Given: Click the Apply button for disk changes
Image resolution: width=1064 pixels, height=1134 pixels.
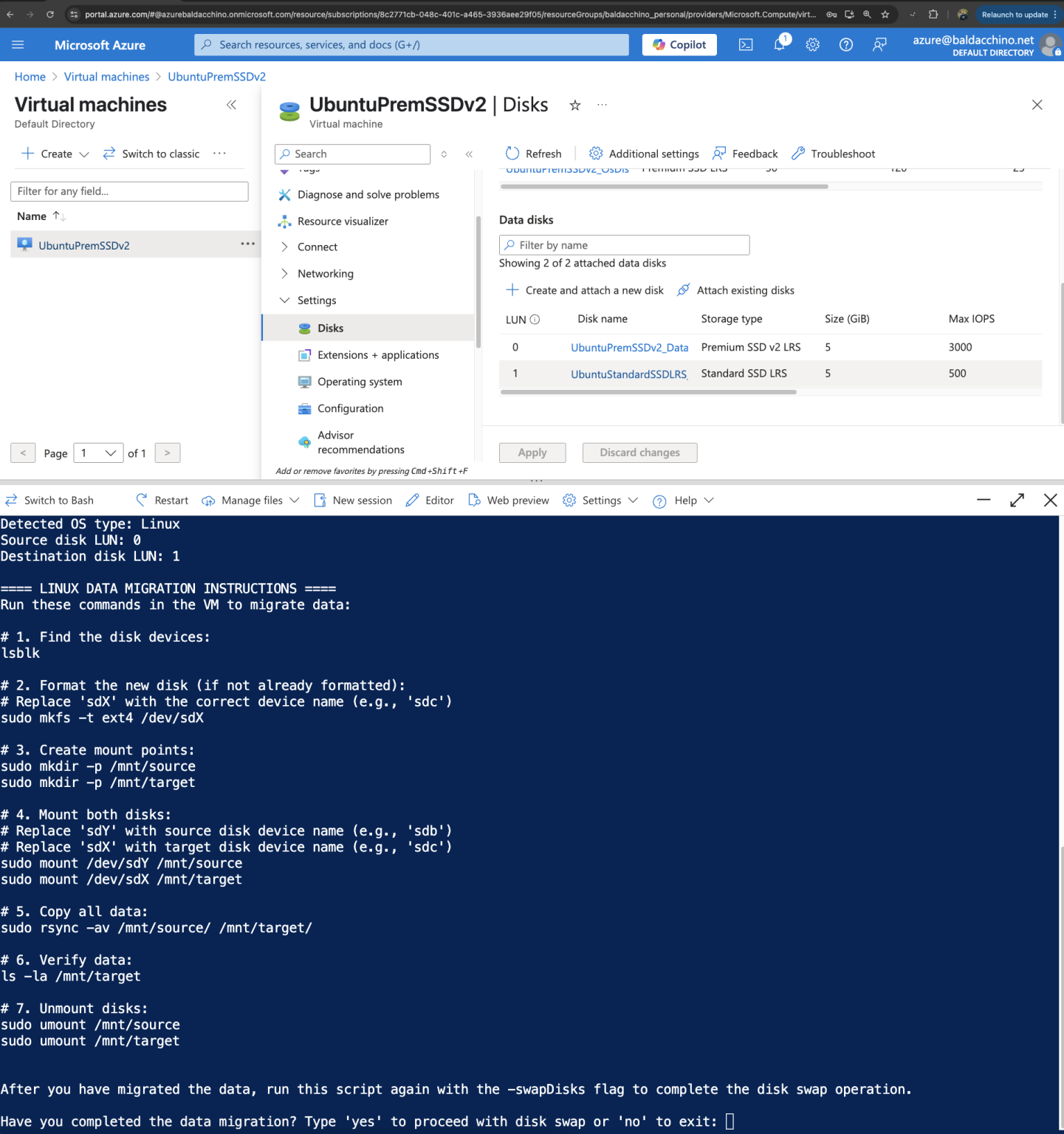Looking at the screenshot, I should (532, 452).
